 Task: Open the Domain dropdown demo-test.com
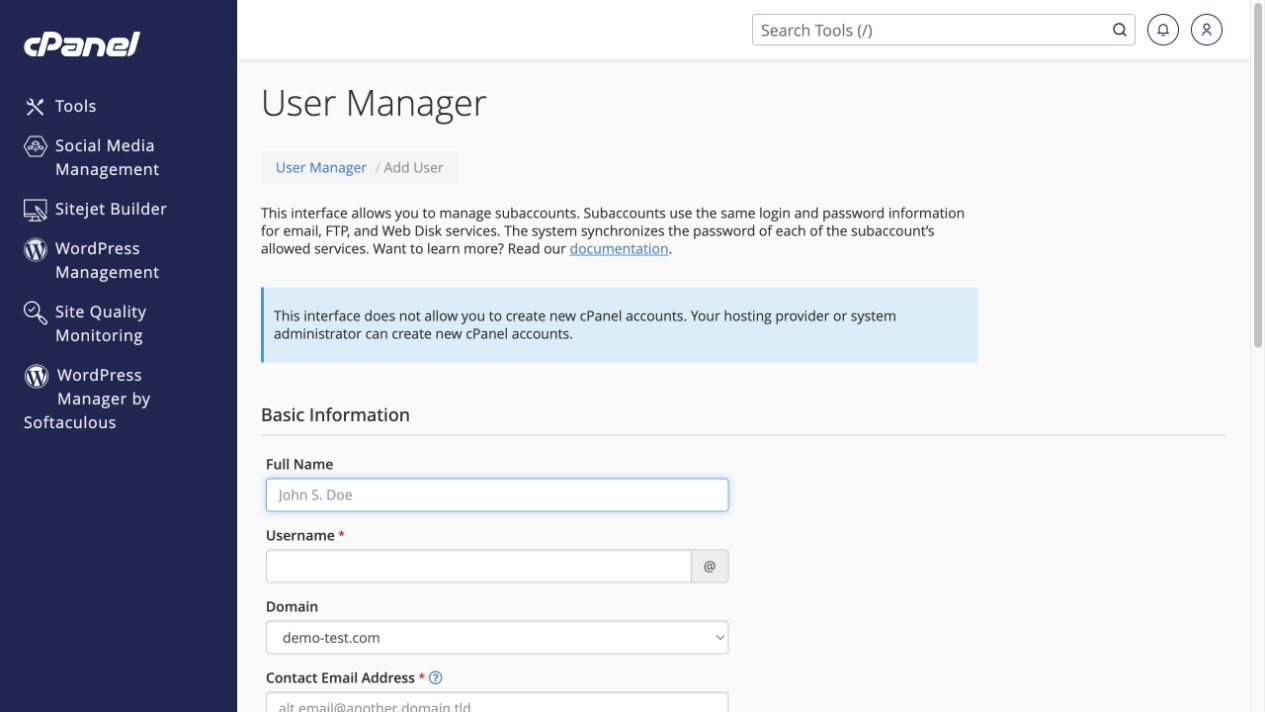[497, 637]
